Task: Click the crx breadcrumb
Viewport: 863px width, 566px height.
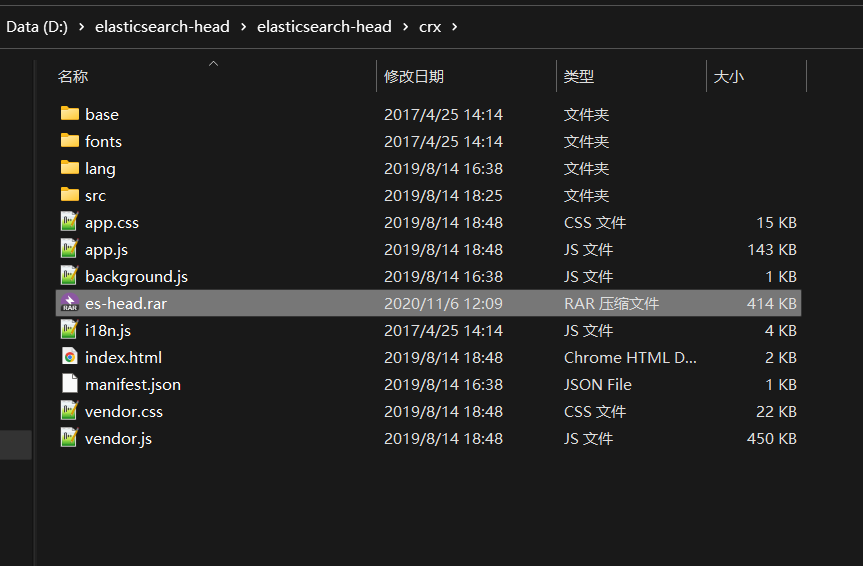Action: click(x=430, y=27)
